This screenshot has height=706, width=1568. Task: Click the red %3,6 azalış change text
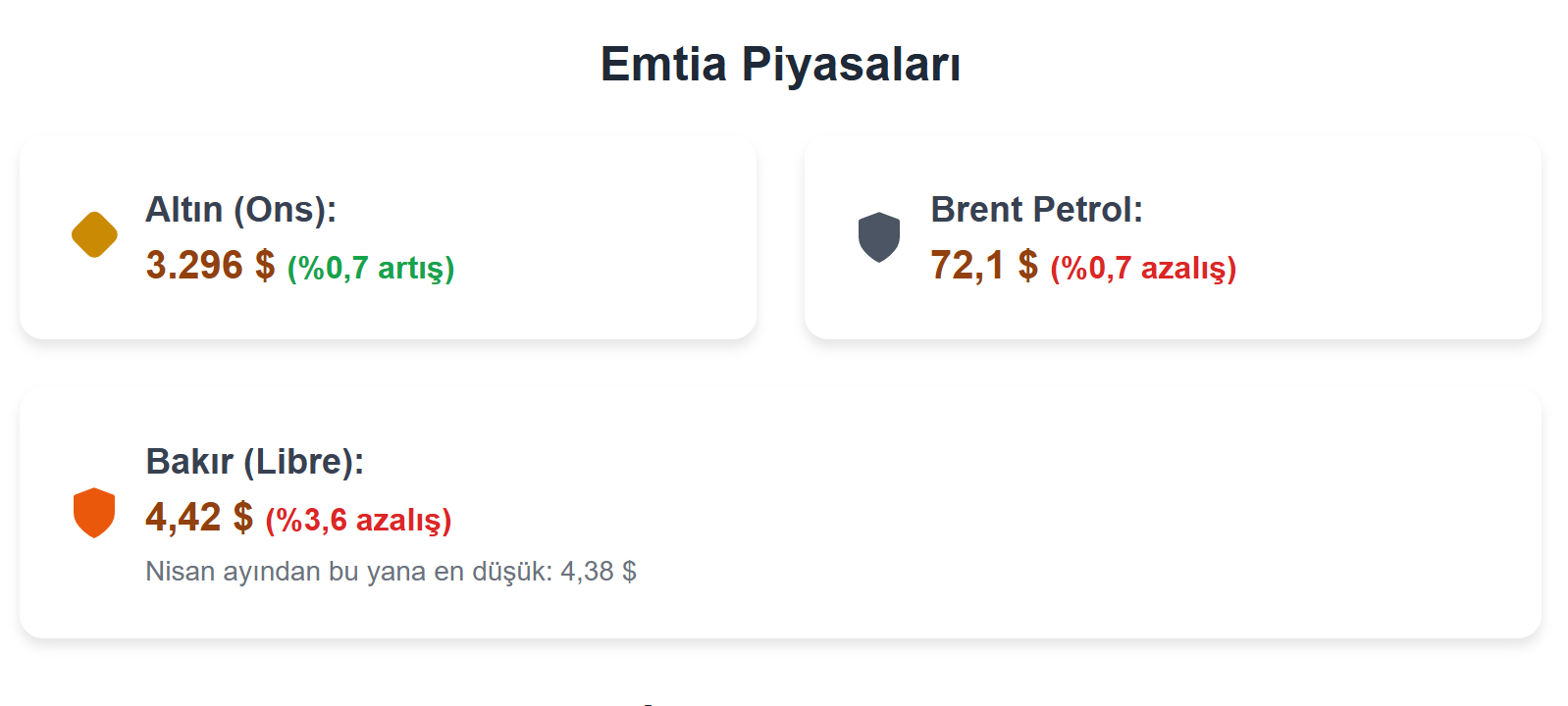click(x=358, y=521)
